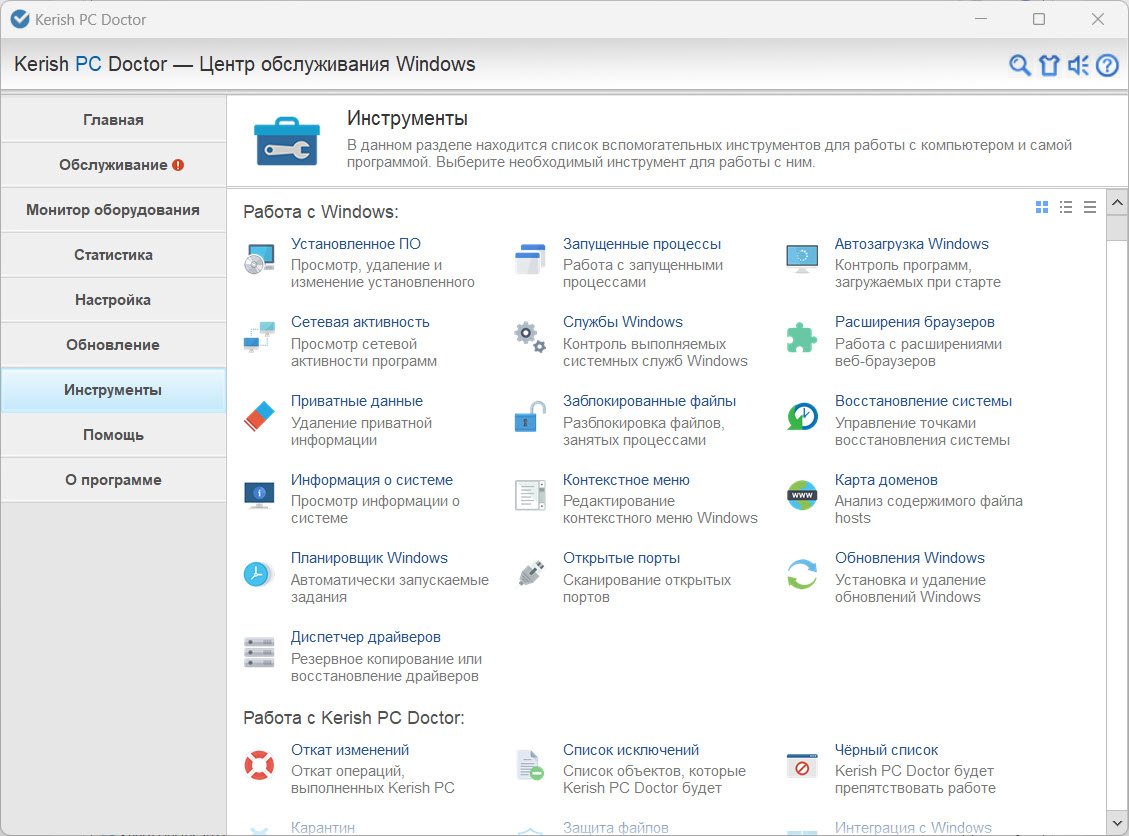Screen dimensions: 1129x836
Task: Click the Приватные данные eraser icon
Action: pyautogui.click(x=259, y=416)
